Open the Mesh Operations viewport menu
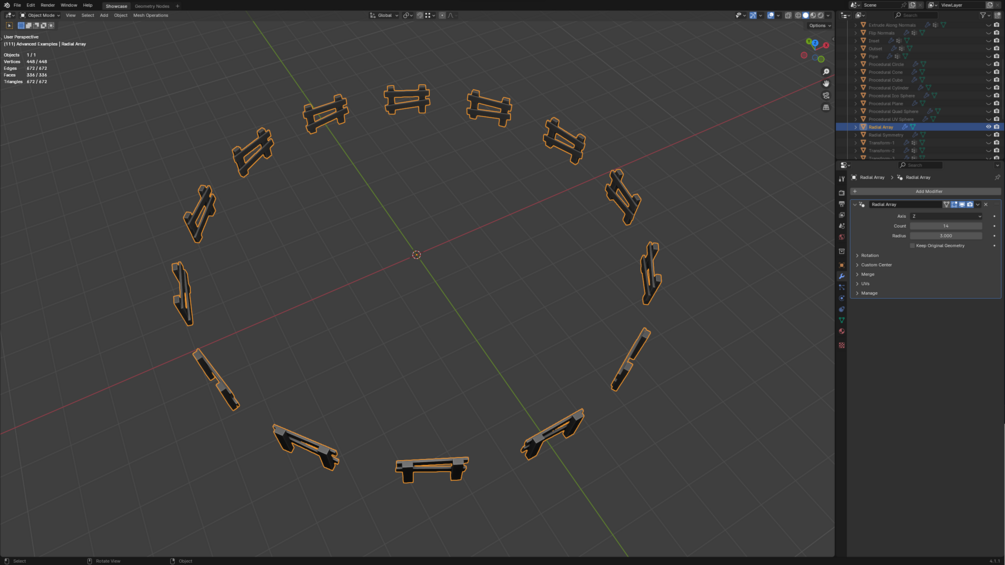The width and height of the screenshot is (1005, 565). 151,15
